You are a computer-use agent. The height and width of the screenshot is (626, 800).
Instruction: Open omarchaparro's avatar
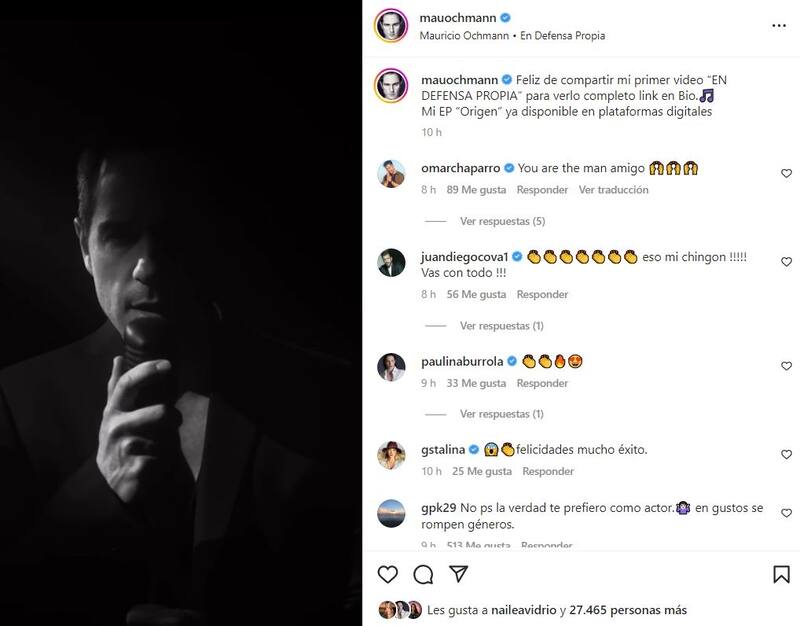(x=390, y=174)
